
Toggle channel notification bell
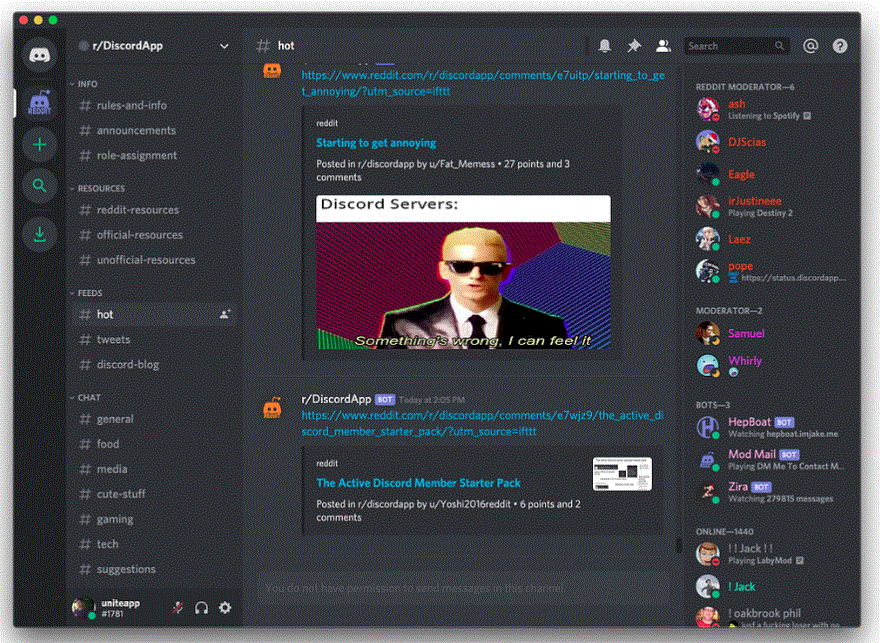[x=604, y=46]
